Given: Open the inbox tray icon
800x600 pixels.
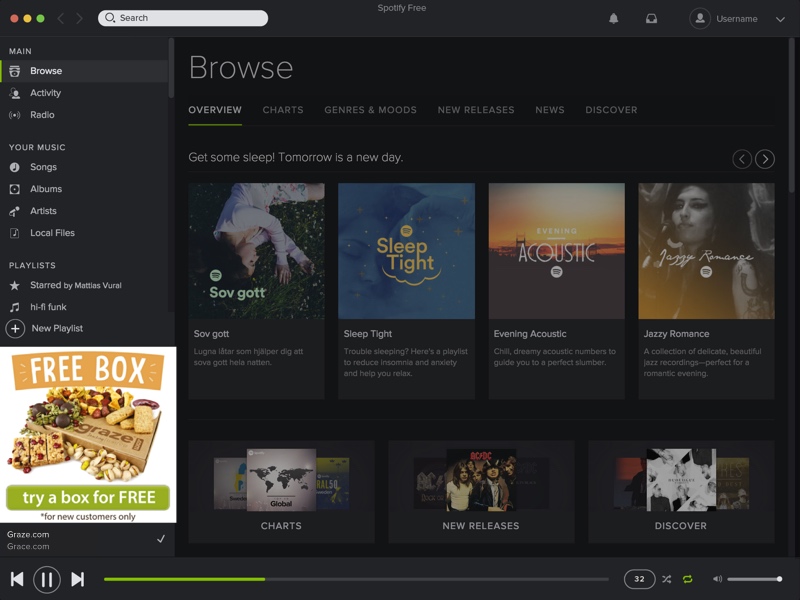Looking at the screenshot, I should pos(651,18).
